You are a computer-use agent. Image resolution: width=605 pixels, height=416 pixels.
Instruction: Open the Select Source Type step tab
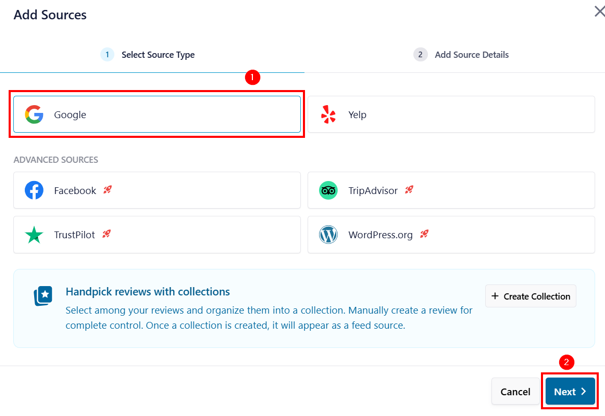(x=148, y=55)
